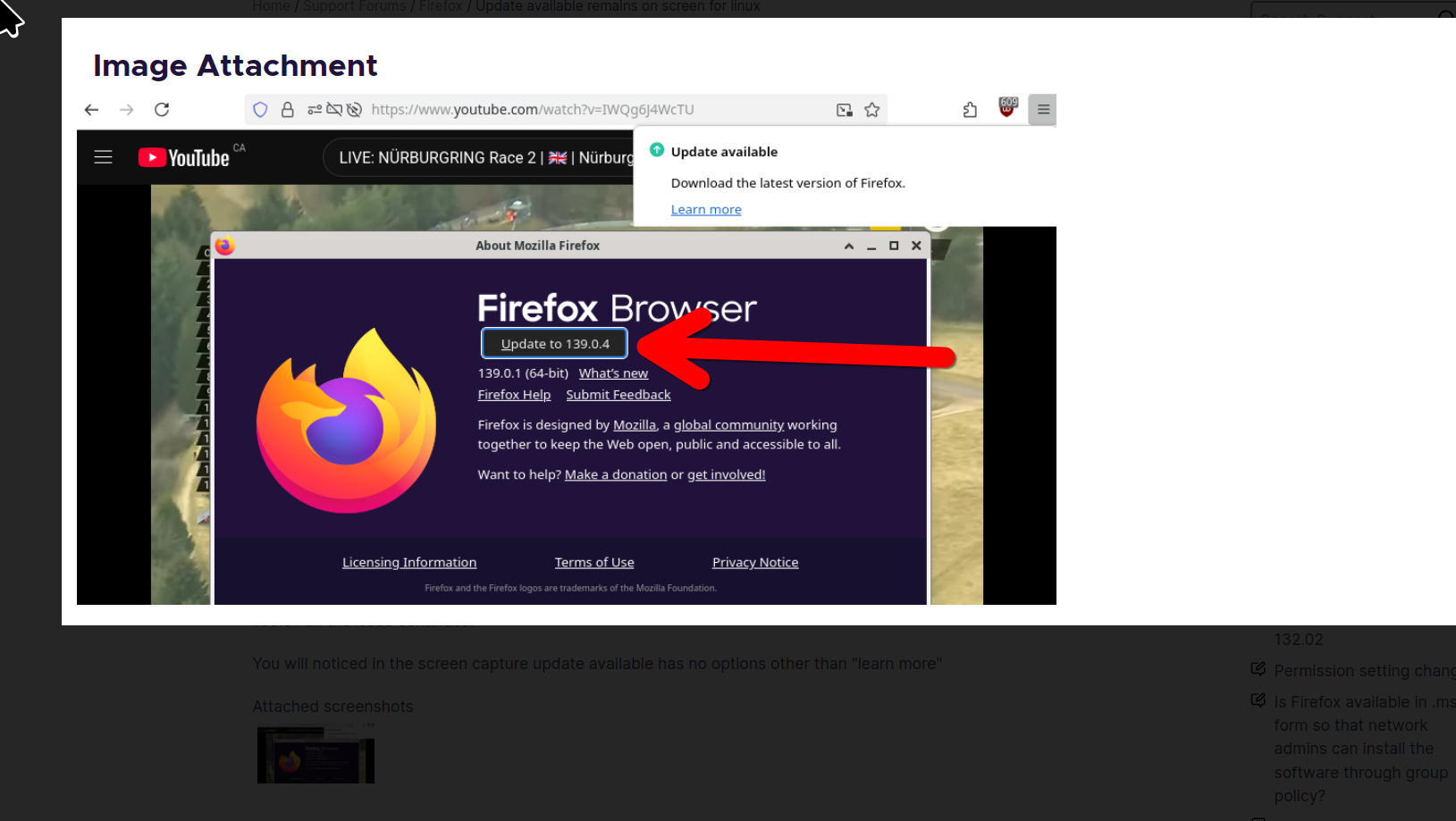Click the About Mozilla Firefox title bar text
This screenshot has width=1456, height=821.
tap(537, 246)
